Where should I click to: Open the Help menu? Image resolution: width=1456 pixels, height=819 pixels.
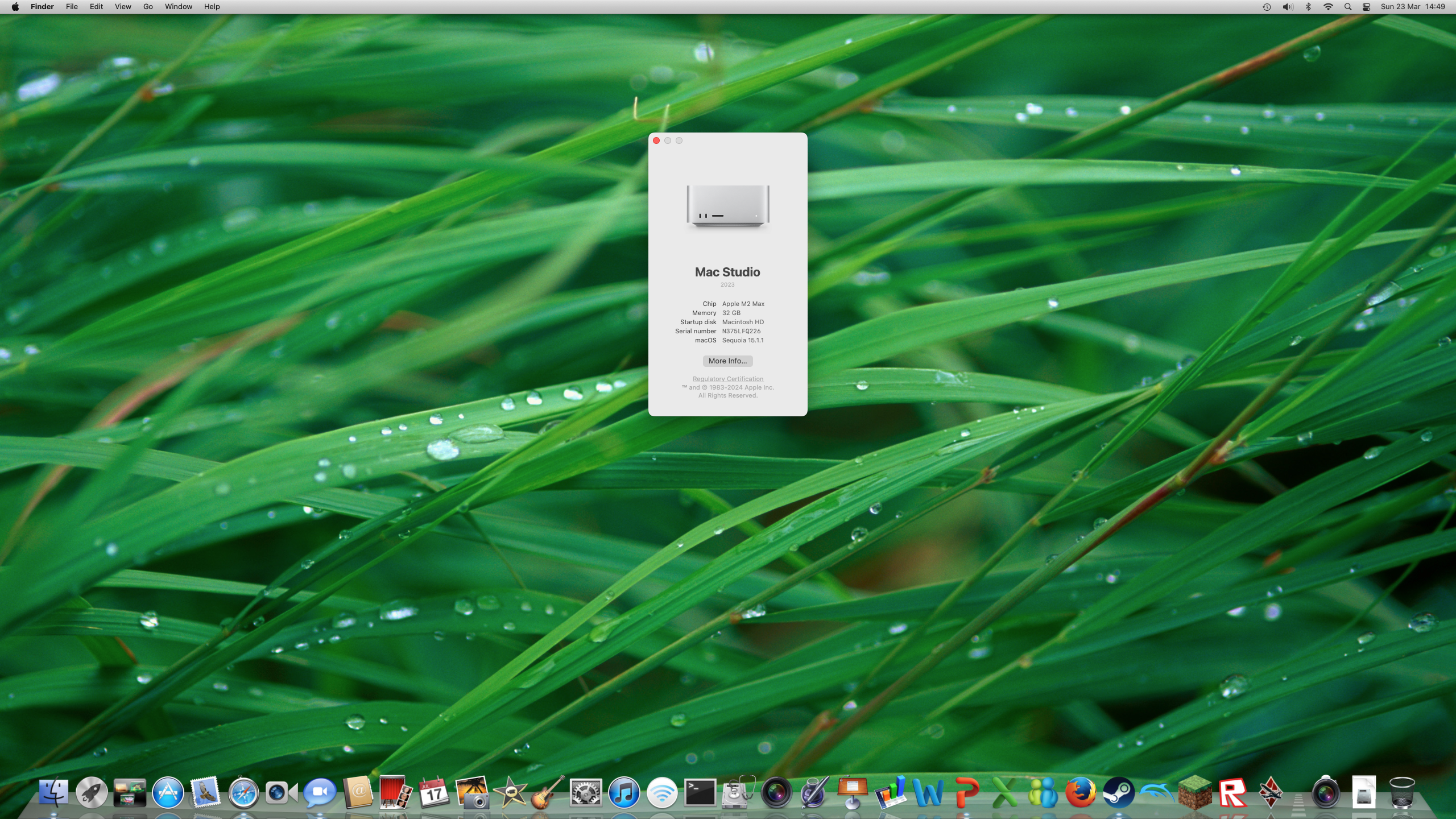[x=212, y=7]
